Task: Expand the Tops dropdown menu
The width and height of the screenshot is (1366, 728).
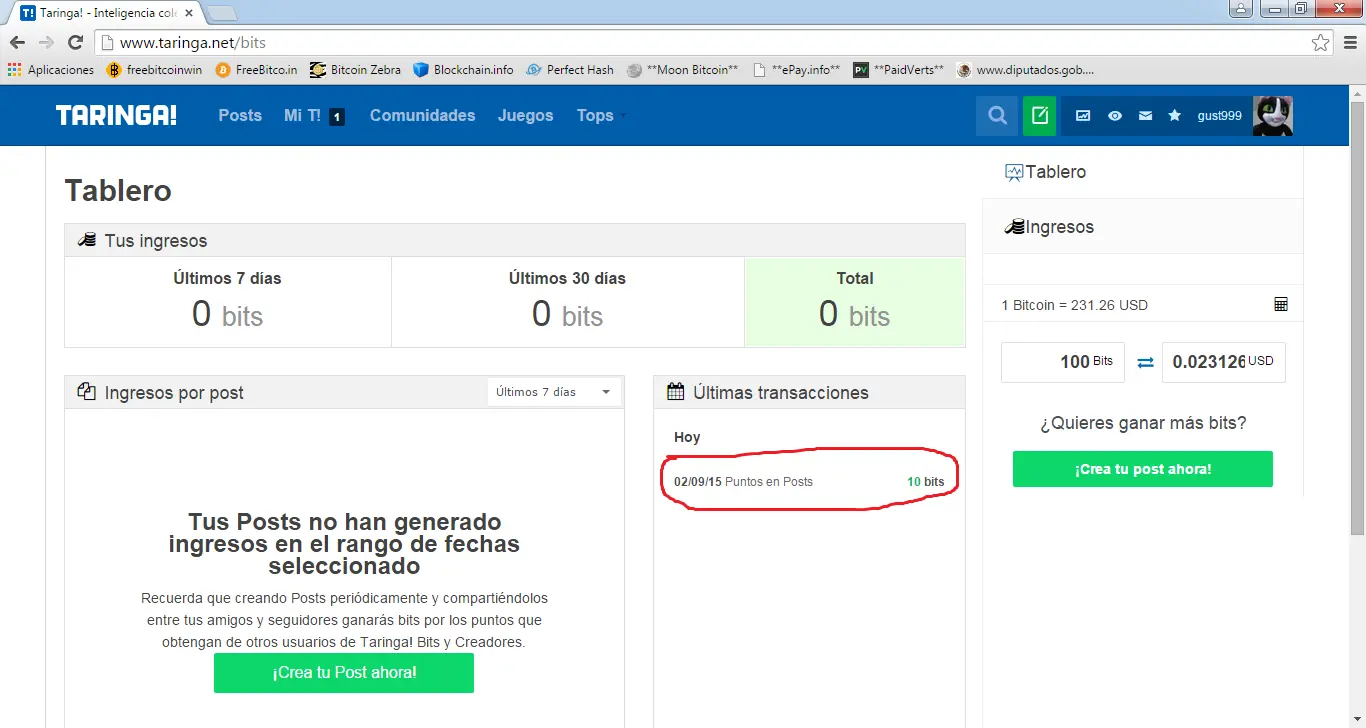Action: point(601,115)
